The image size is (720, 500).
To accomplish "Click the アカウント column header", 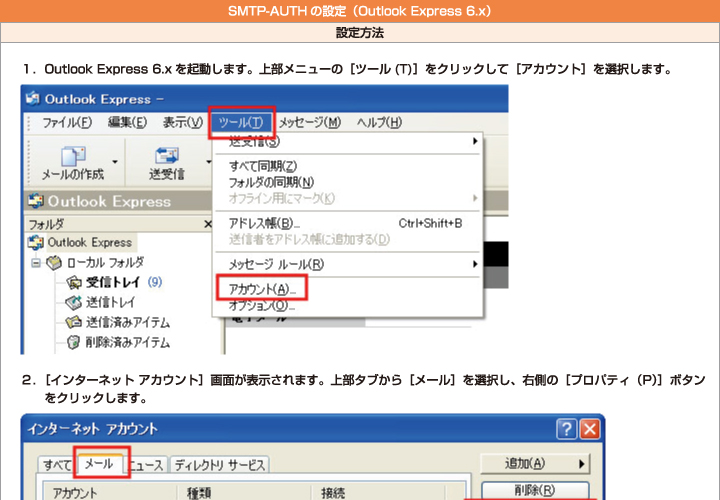I will coord(110,493).
